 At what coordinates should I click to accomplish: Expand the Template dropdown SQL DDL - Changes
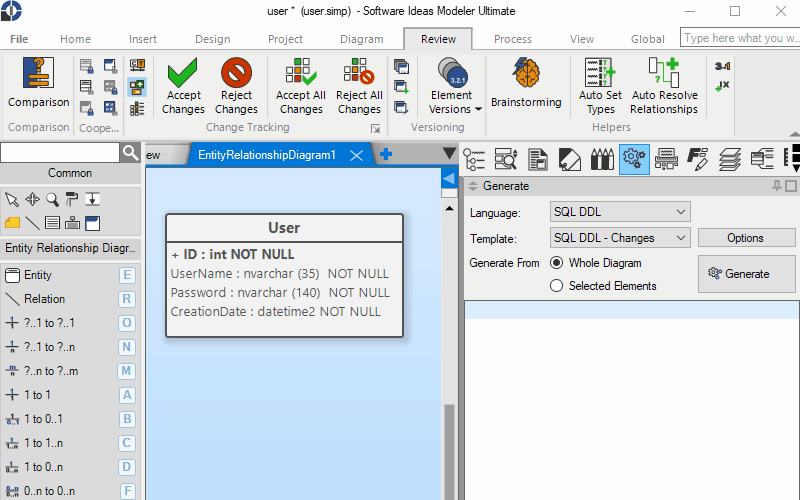click(x=620, y=238)
